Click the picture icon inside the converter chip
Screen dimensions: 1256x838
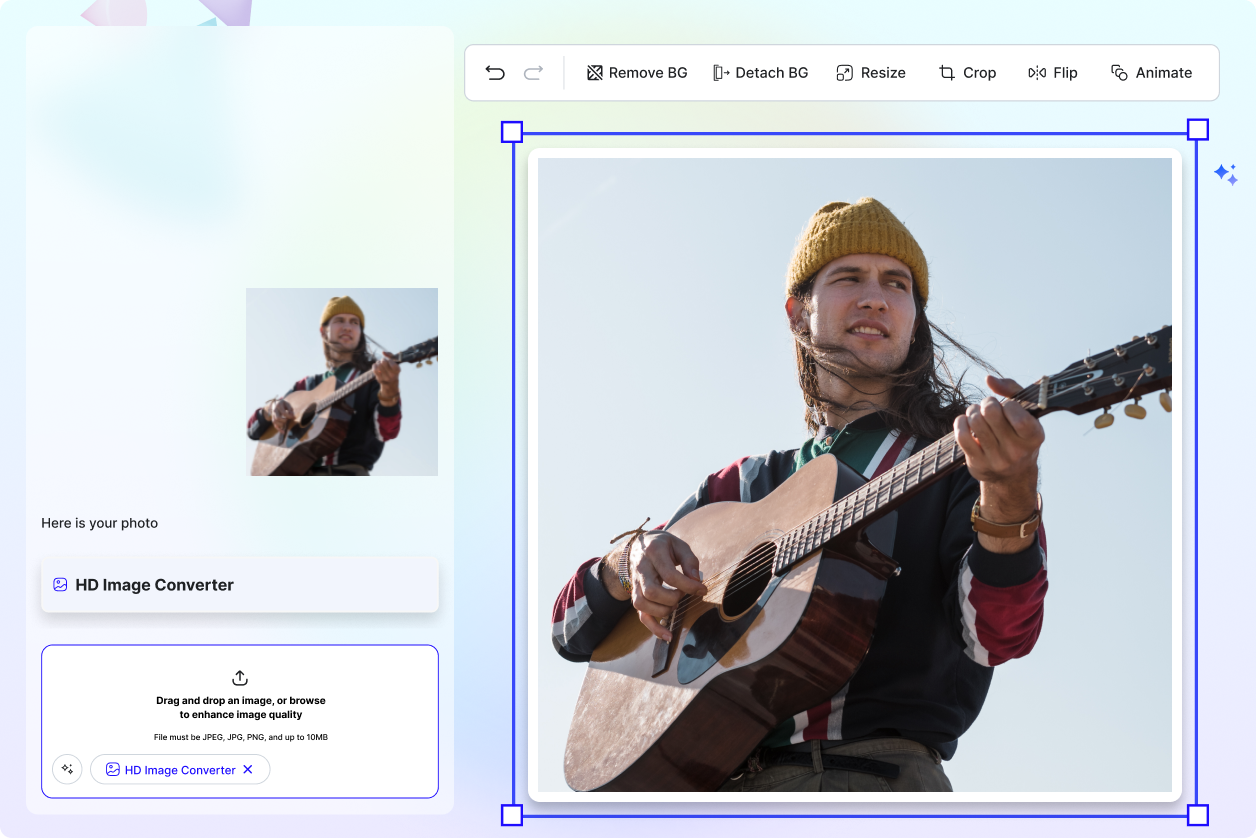pyautogui.click(x=112, y=769)
